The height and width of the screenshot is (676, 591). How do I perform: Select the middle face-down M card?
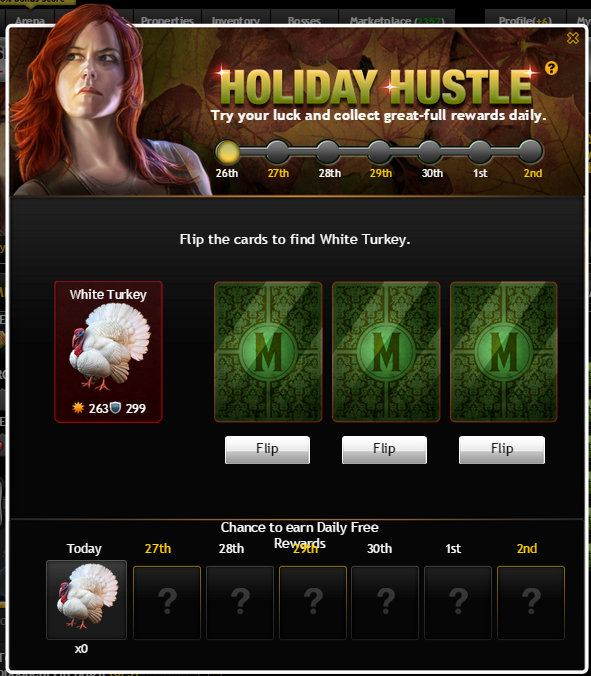pos(386,352)
